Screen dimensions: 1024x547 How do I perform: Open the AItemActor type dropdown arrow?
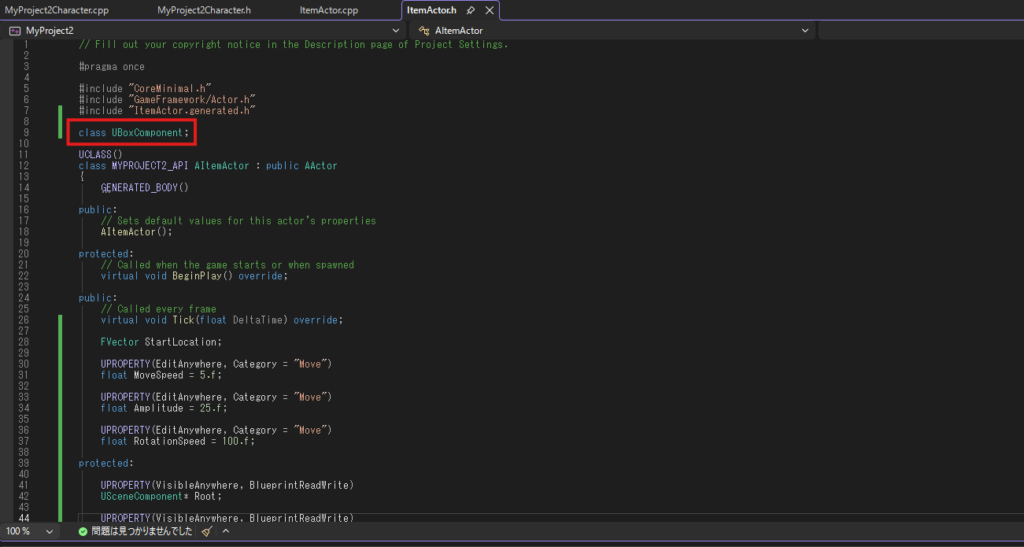click(x=806, y=31)
